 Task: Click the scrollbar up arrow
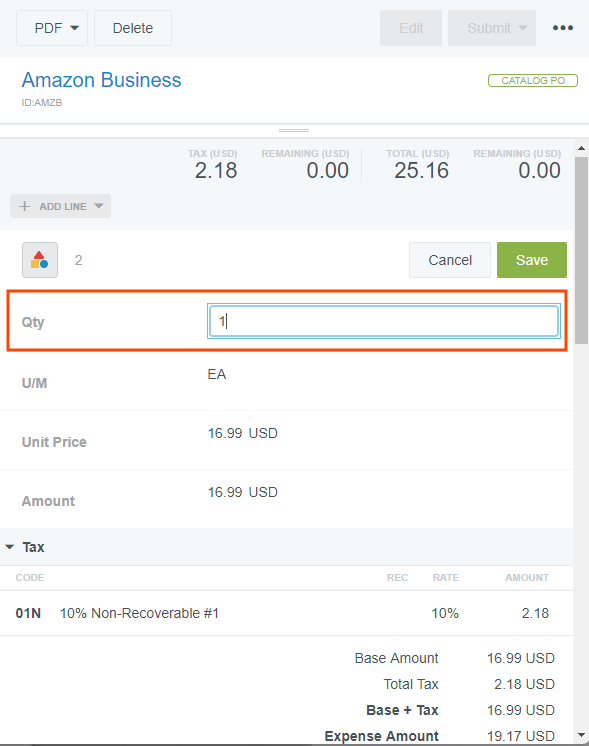point(581,148)
